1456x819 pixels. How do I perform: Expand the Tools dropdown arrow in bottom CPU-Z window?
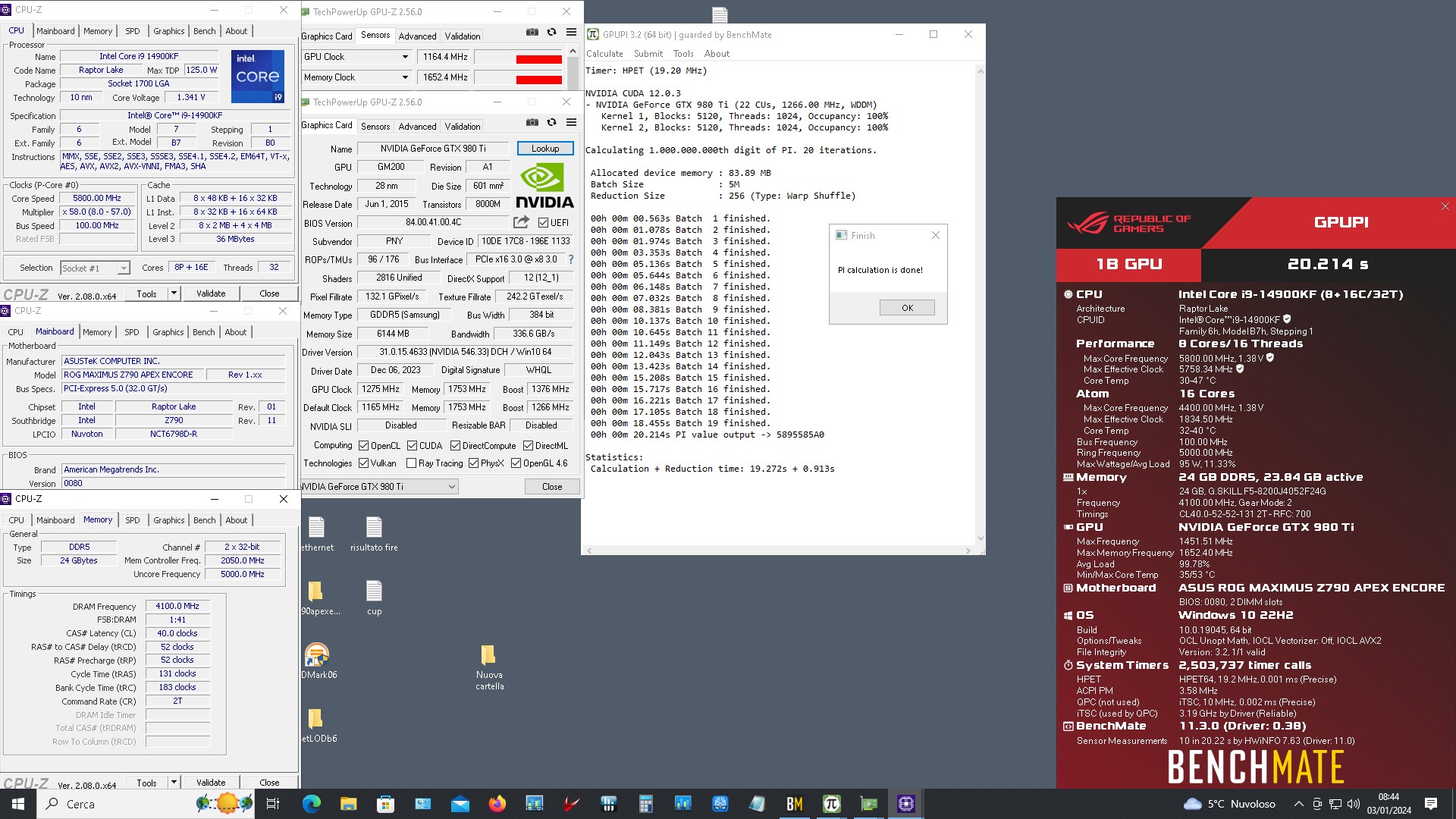pos(174,783)
